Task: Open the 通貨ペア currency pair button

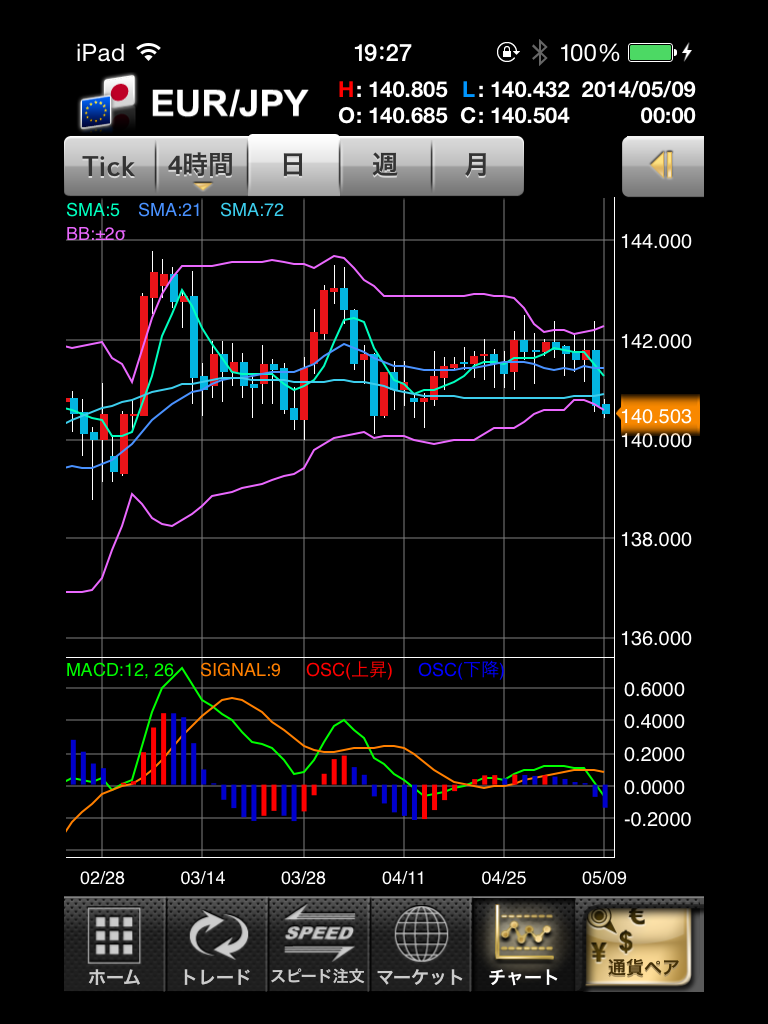Action: coord(640,946)
